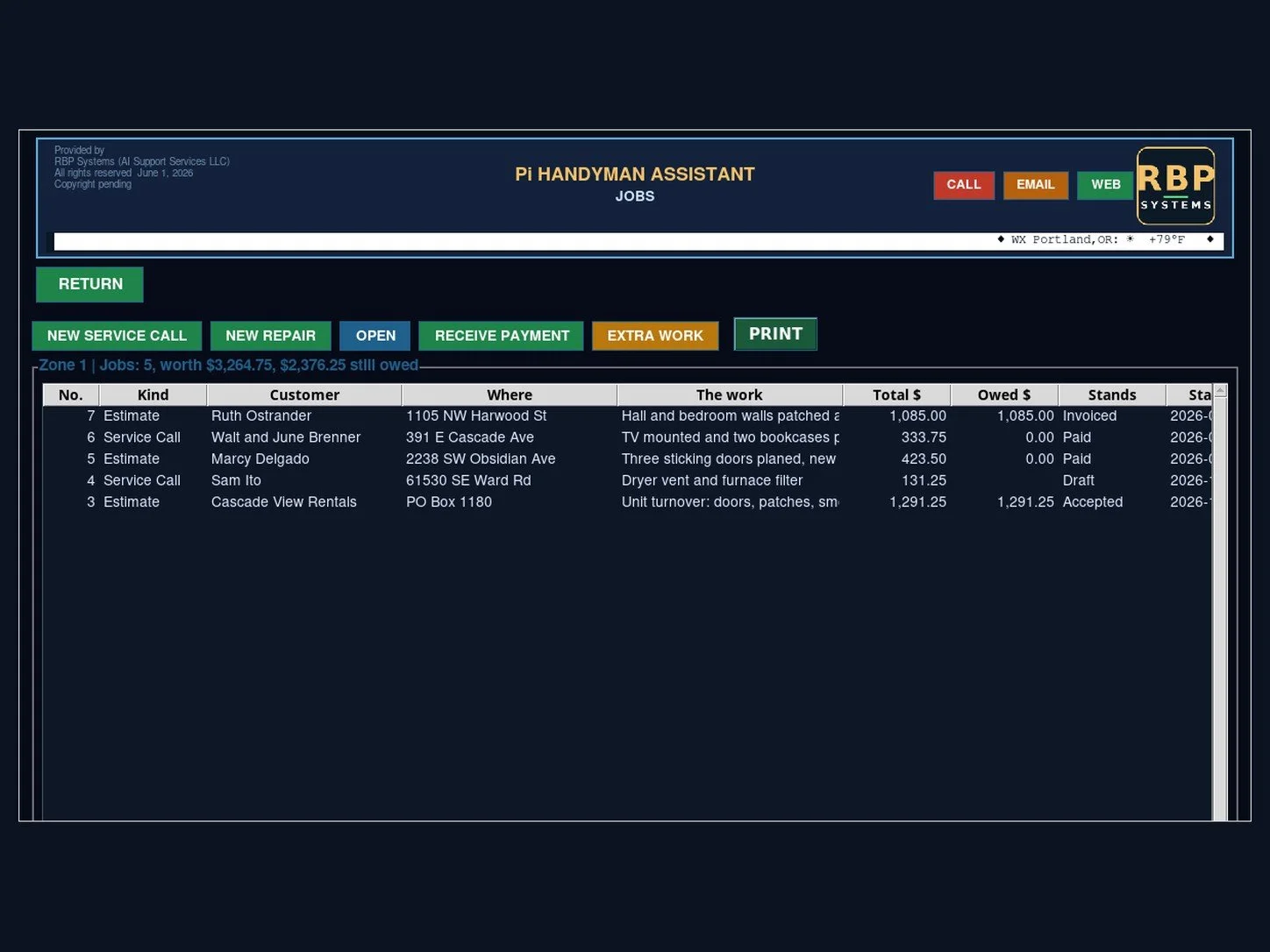Viewport: 1270px width, 952px height.
Task: Open the EMAIL contact button
Action: click(1035, 185)
